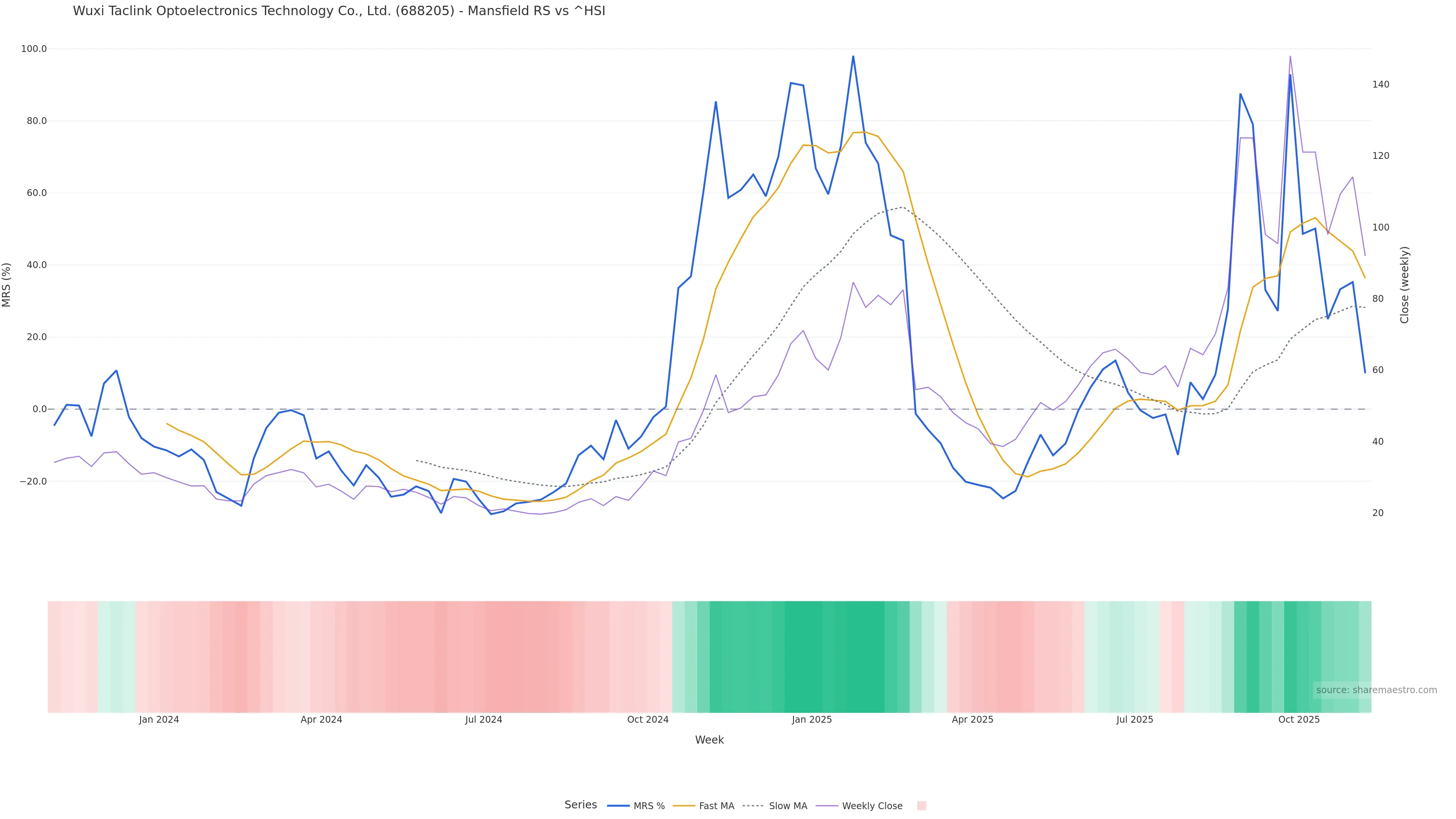The width and height of the screenshot is (1456, 819).
Task: Select the Jan 2025 x-axis label
Action: click(x=812, y=720)
